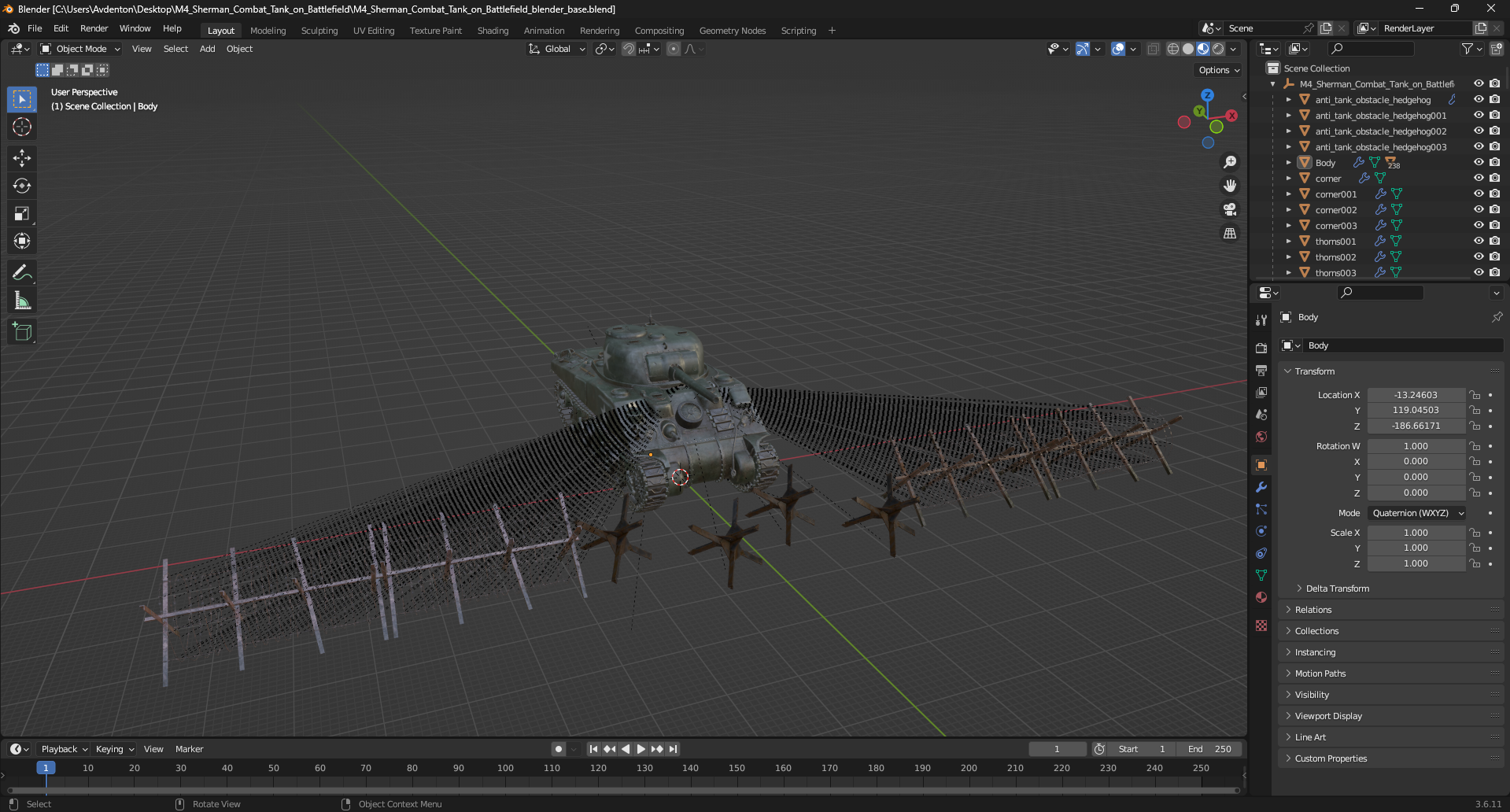Toggle the lock for Scale Z
This screenshot has width=1510, height=812.
pos(1475,563)
